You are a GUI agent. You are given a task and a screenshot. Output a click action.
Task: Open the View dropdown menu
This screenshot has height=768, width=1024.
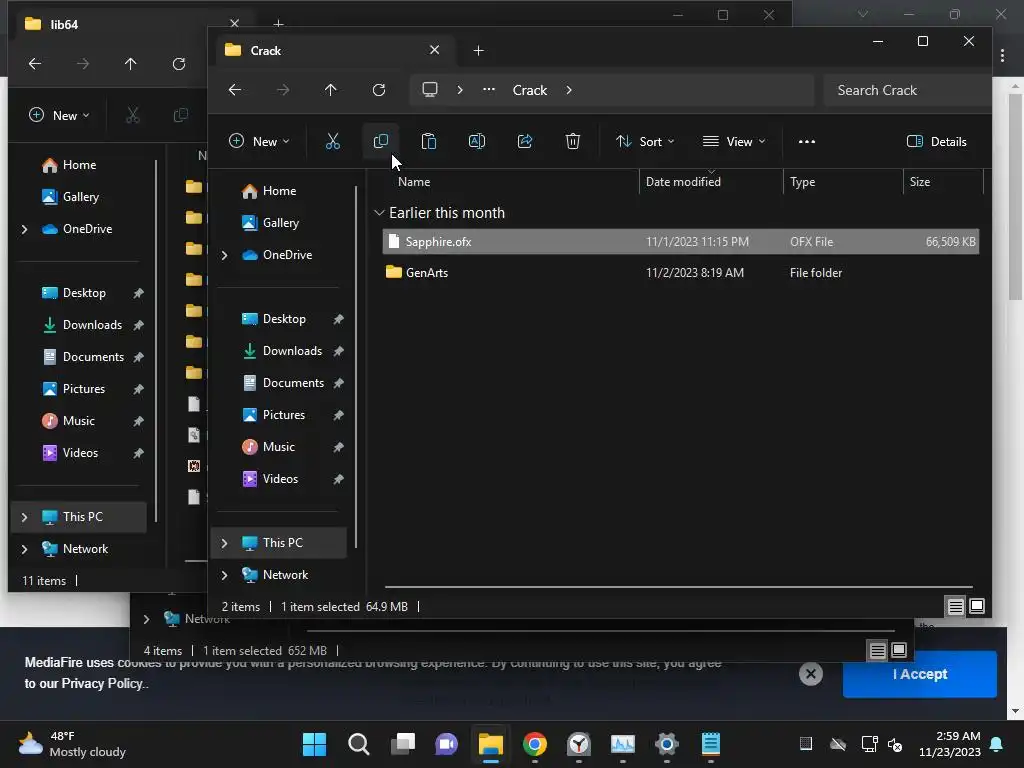click(x=734, y=141)
